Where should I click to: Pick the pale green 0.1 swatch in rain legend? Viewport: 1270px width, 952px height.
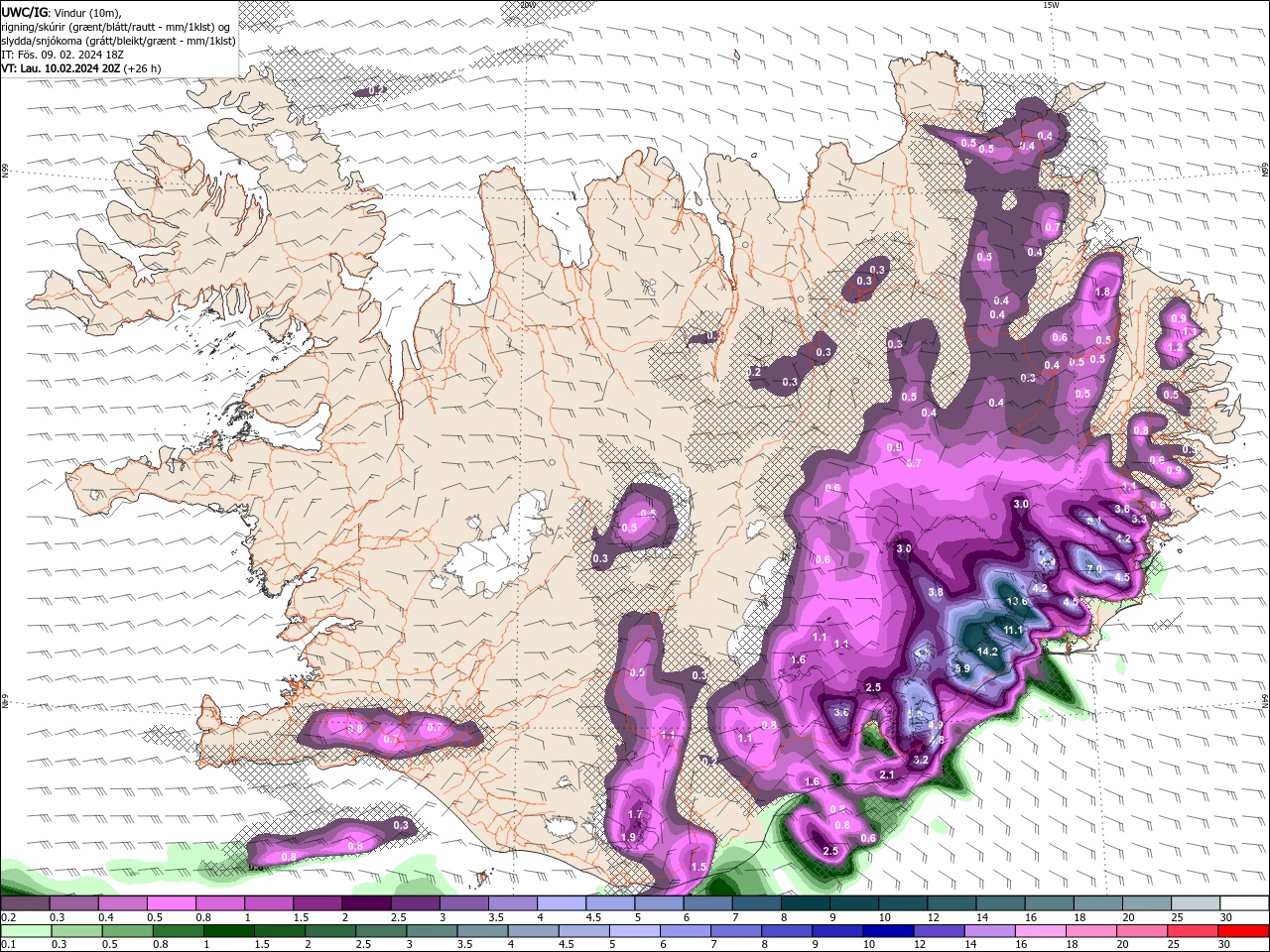click(26, 931)
